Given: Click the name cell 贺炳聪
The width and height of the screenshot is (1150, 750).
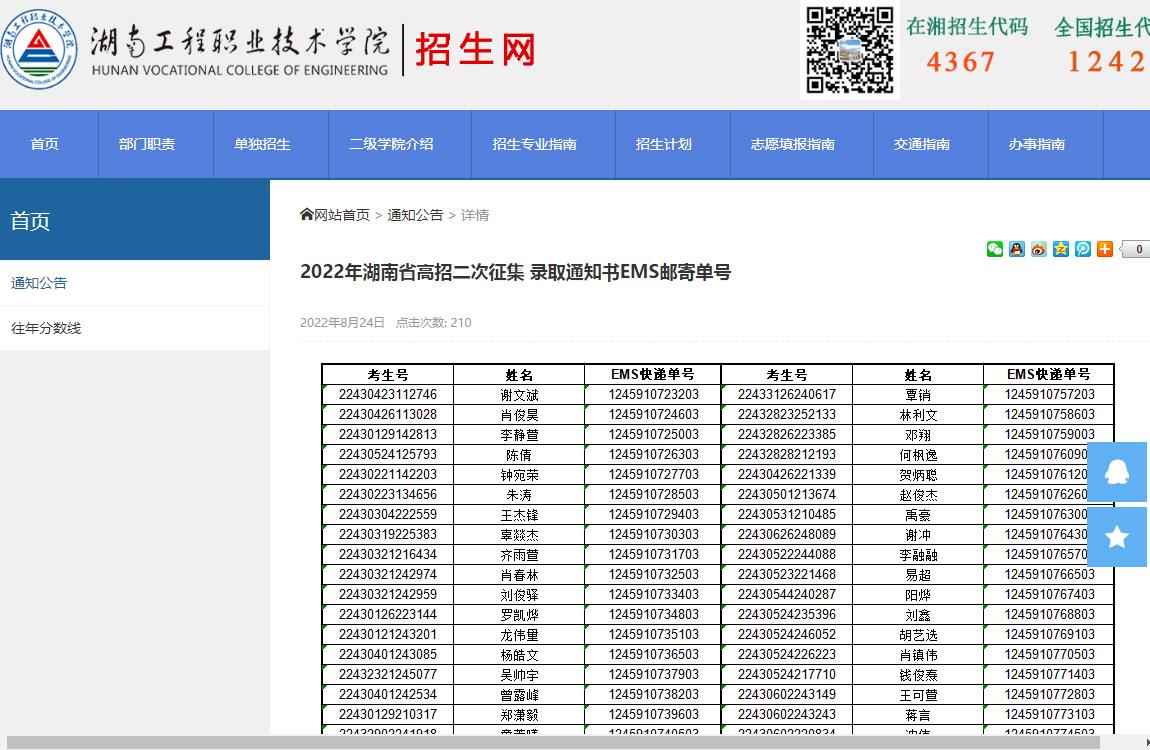Looking at the screenshot, I should (x=918, y=475).
